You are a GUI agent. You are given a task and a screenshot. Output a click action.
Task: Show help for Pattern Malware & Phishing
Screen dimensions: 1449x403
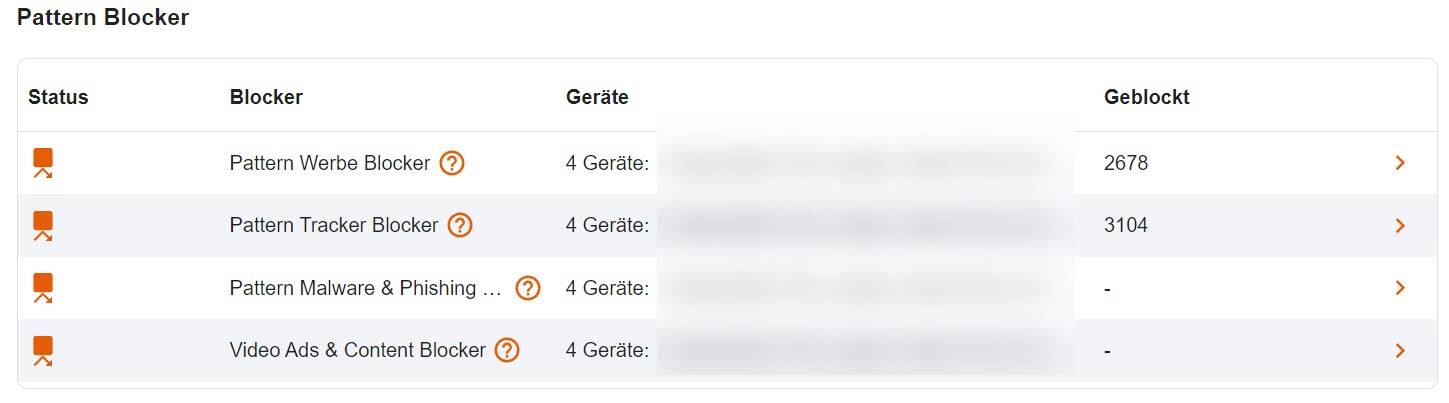coord(528,288)
